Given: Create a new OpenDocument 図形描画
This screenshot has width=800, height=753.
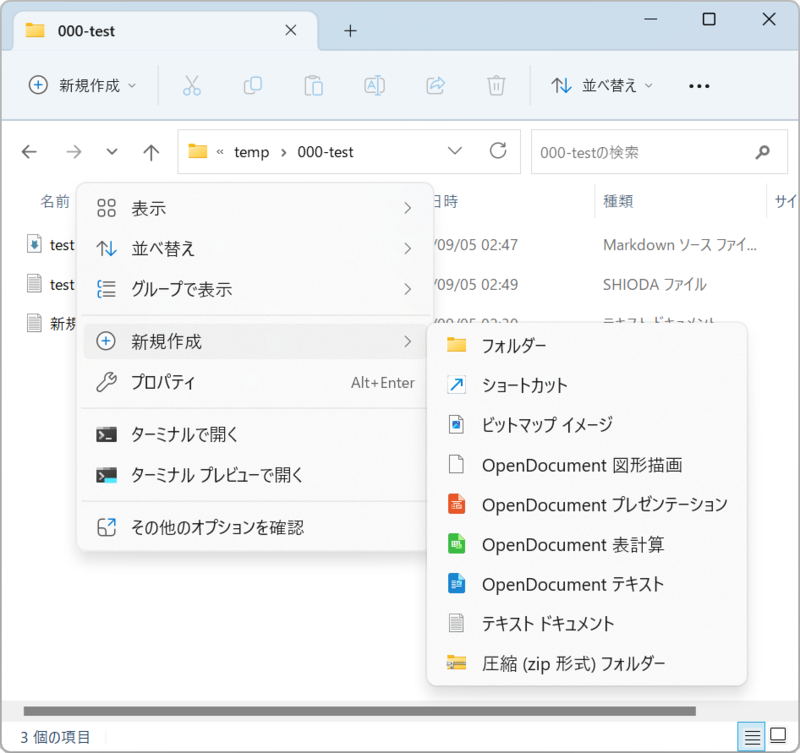Looking at the screenshot, I should click(x=587, y=465).
